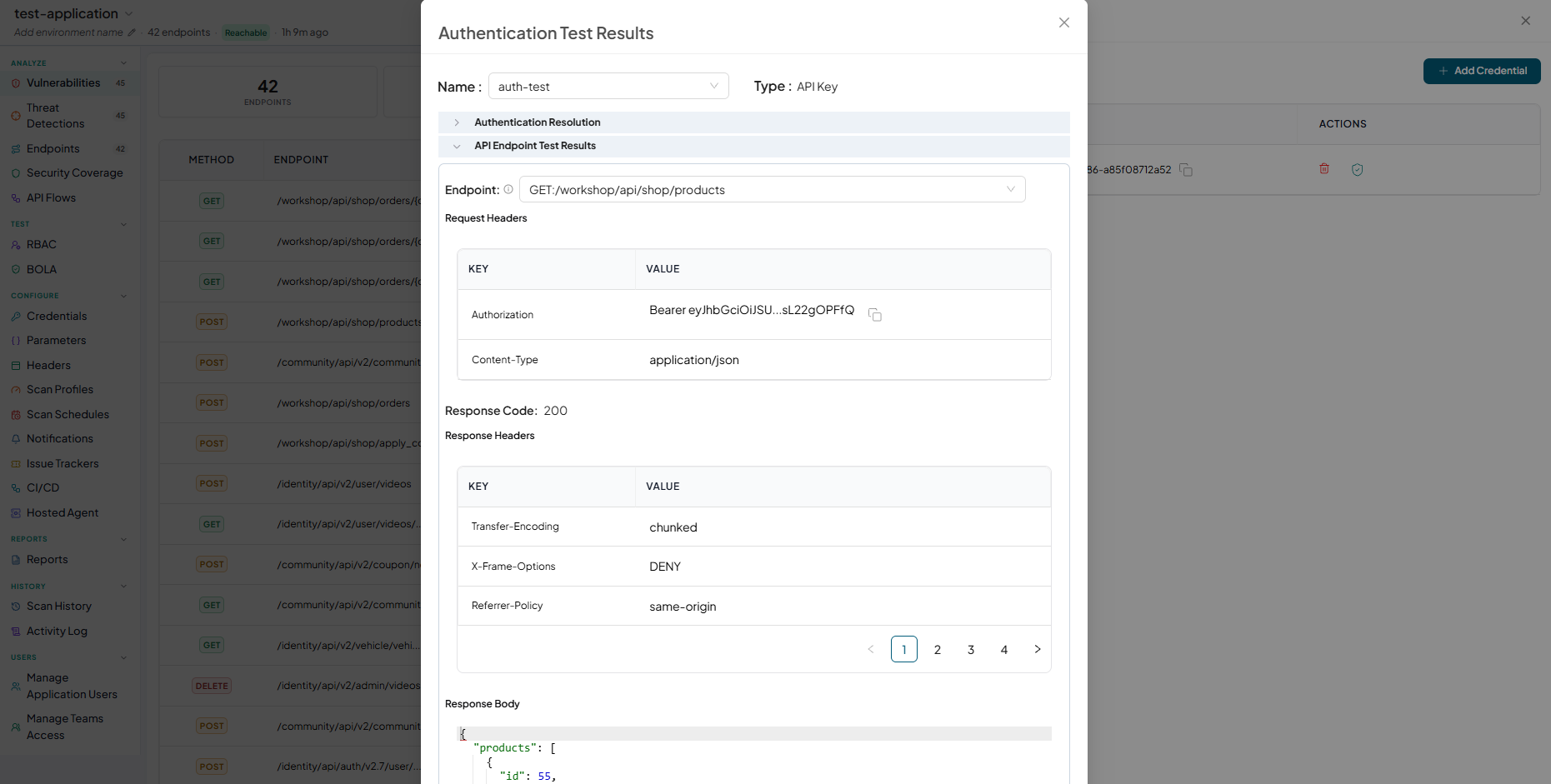Click the DELETE /identity/api/v2/admin/videos row
1551x784 pixels.
pos(290,686)
